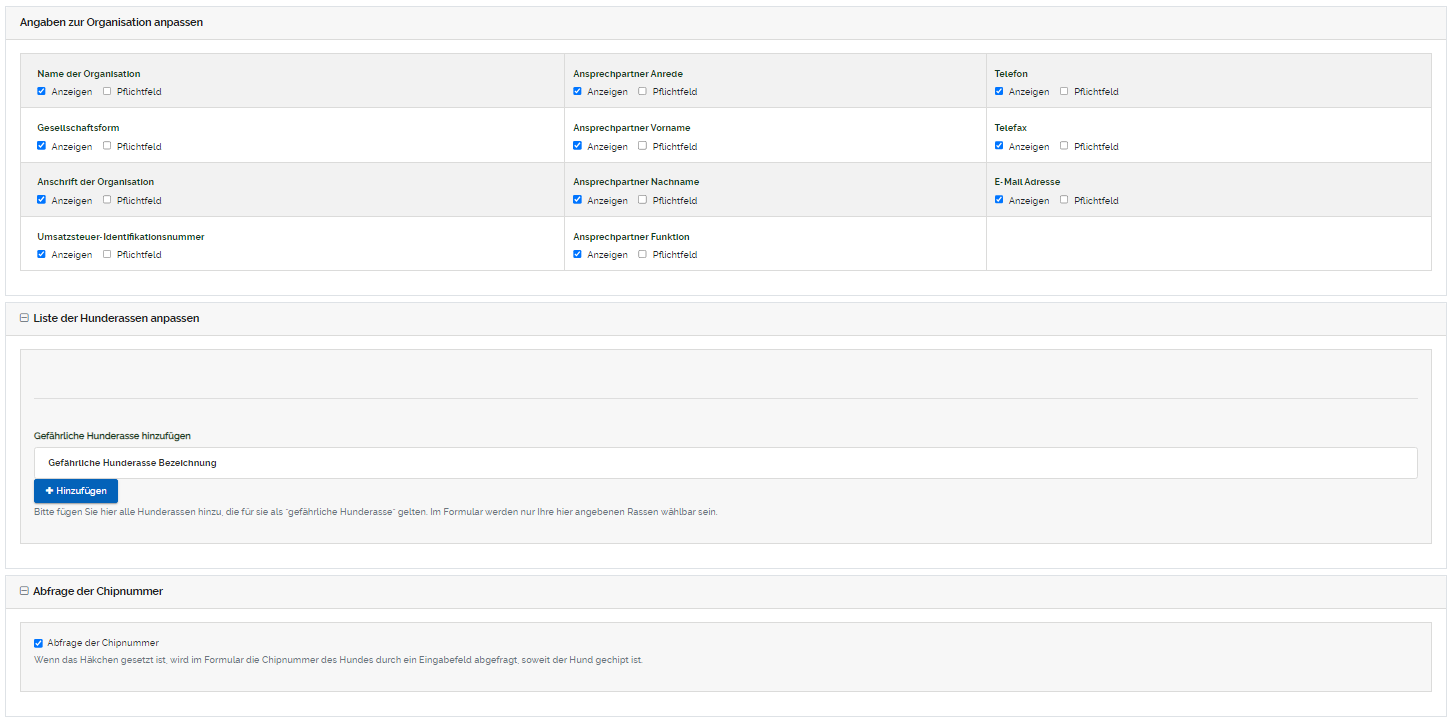Image resolution: width=1453 pixels, height=723 pixels.
Task: Click the Gefährliche Hunderasse Bezeichnung input field
Action: coord(725,463)
